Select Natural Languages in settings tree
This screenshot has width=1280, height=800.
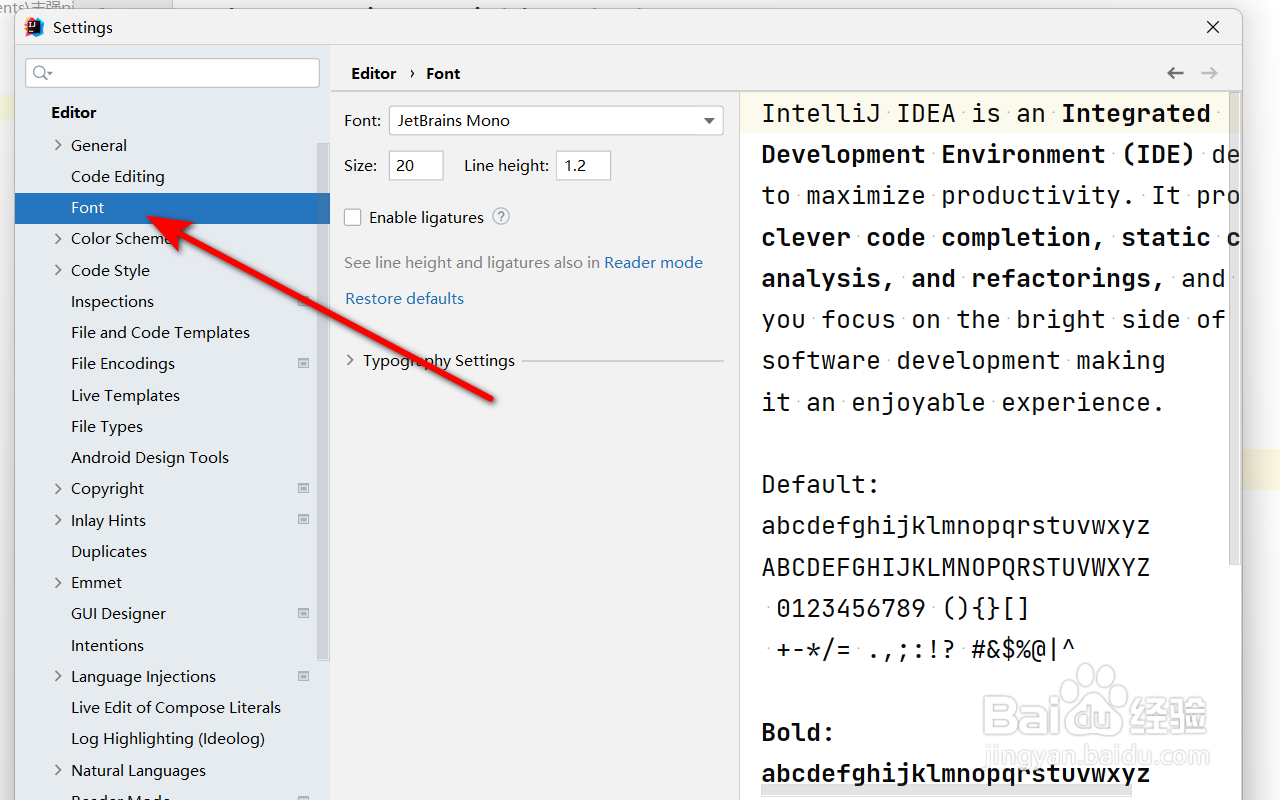point(138,770)
